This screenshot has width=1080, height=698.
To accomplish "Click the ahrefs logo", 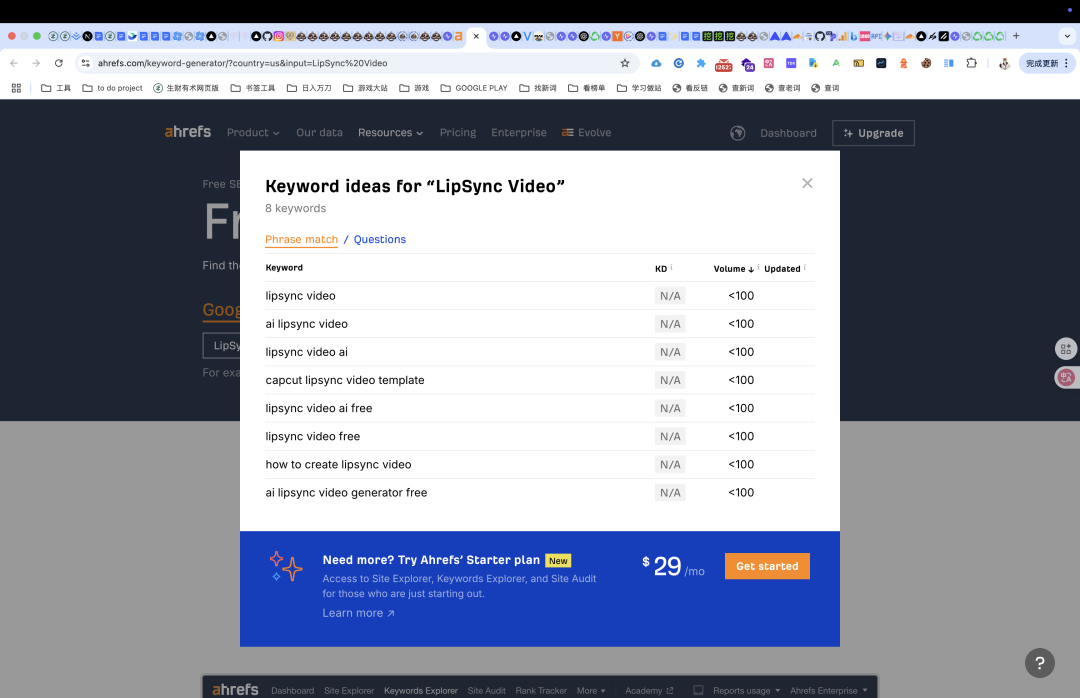I will (187, 132).
